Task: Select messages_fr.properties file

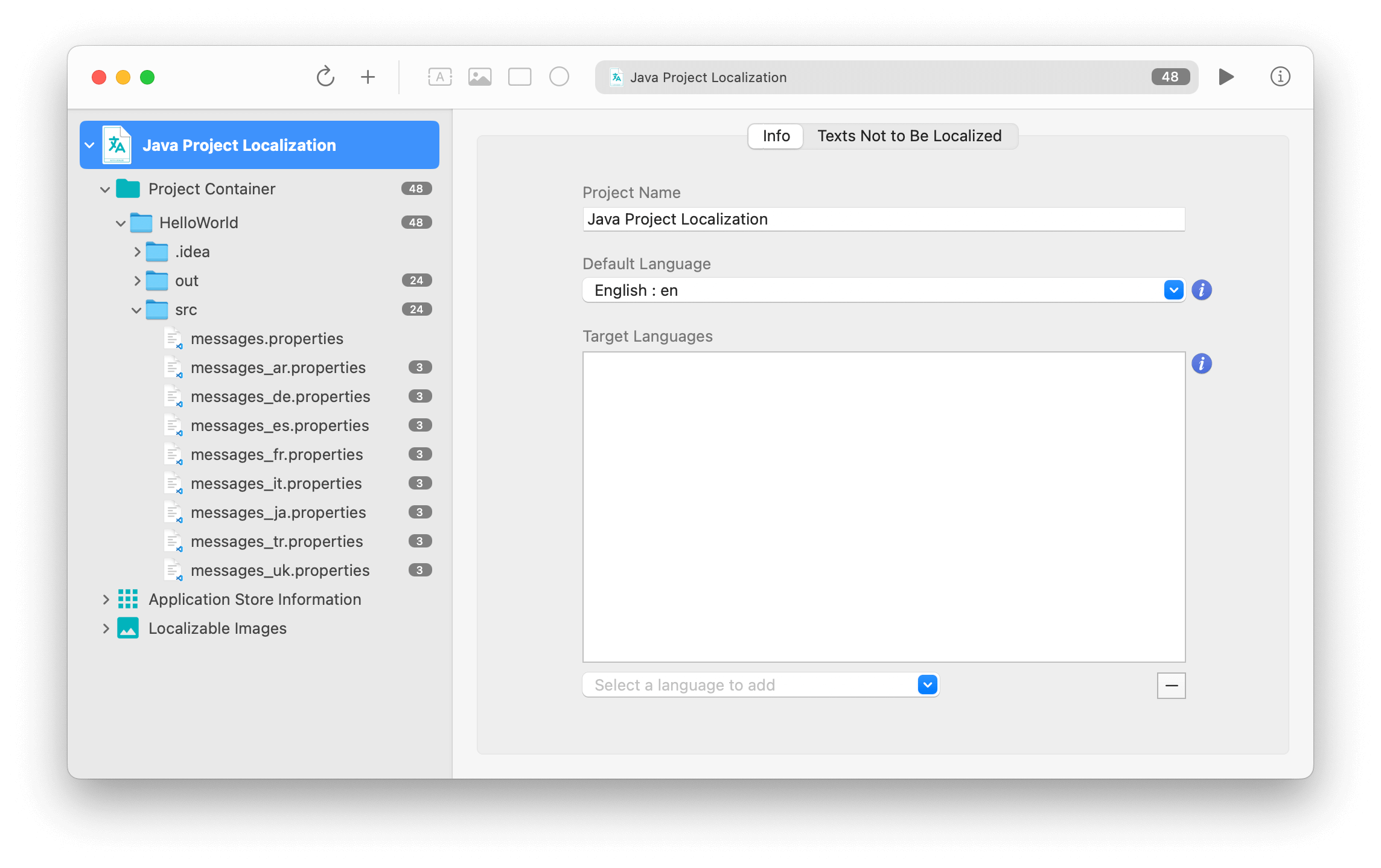Action: [x=276, y=455]
